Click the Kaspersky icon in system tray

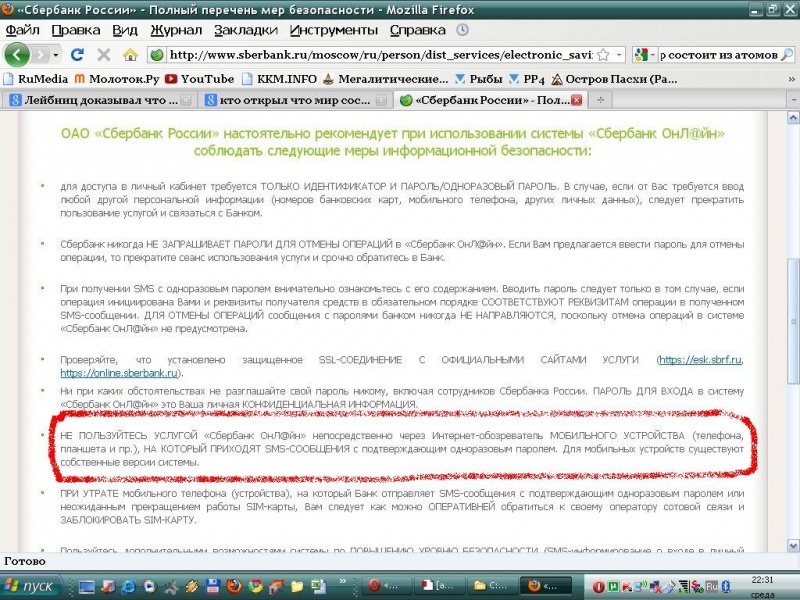[626, 586]
